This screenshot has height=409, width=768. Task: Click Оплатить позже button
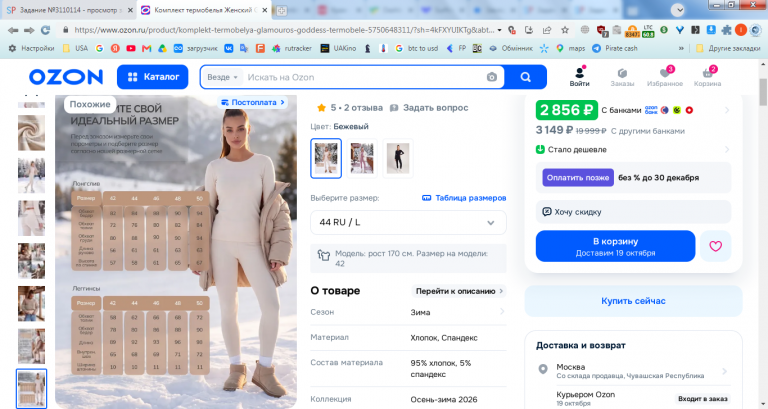577,177
